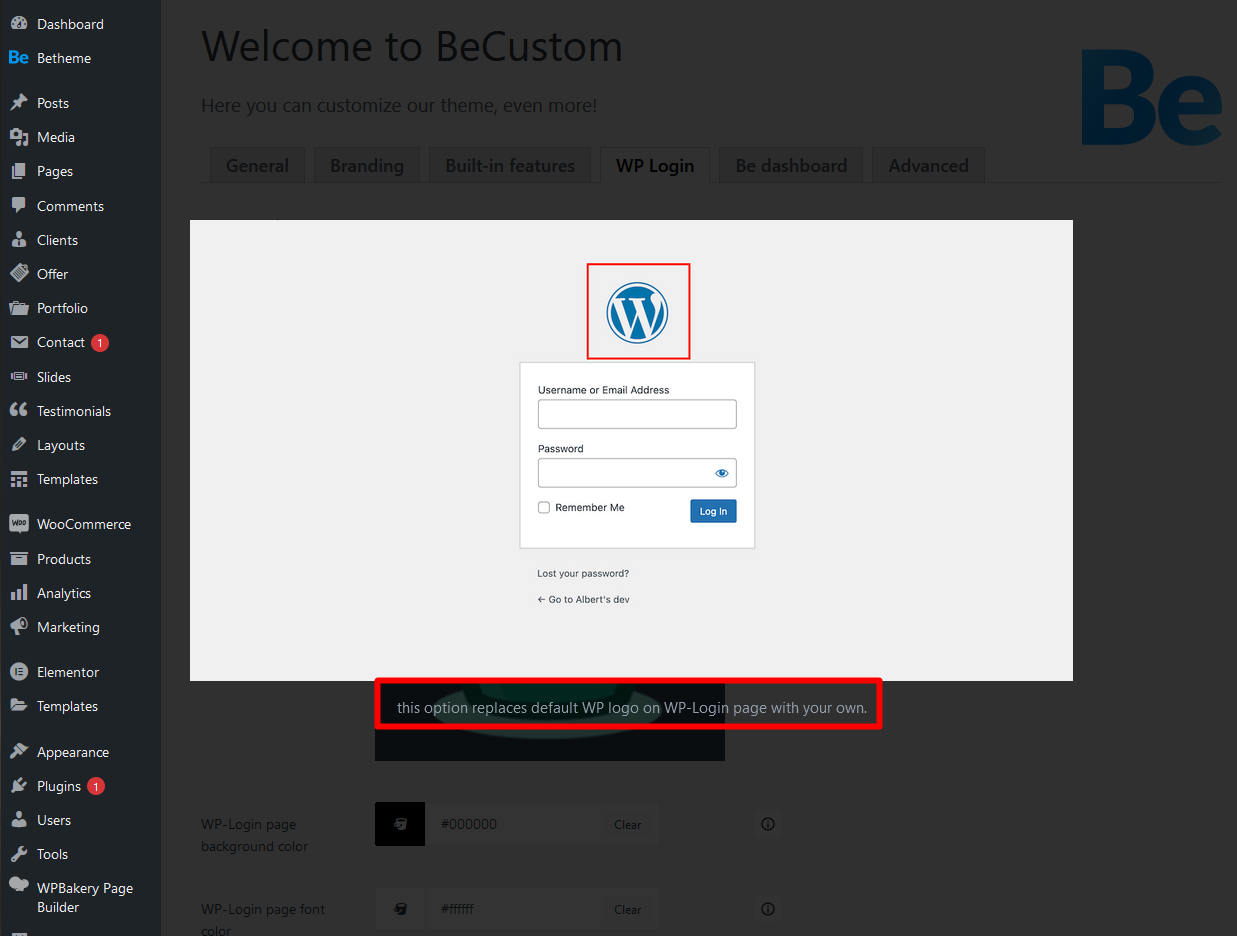This screenshot has width=1237, height=936.
Task: Click the Log In button
Action: 713,511
